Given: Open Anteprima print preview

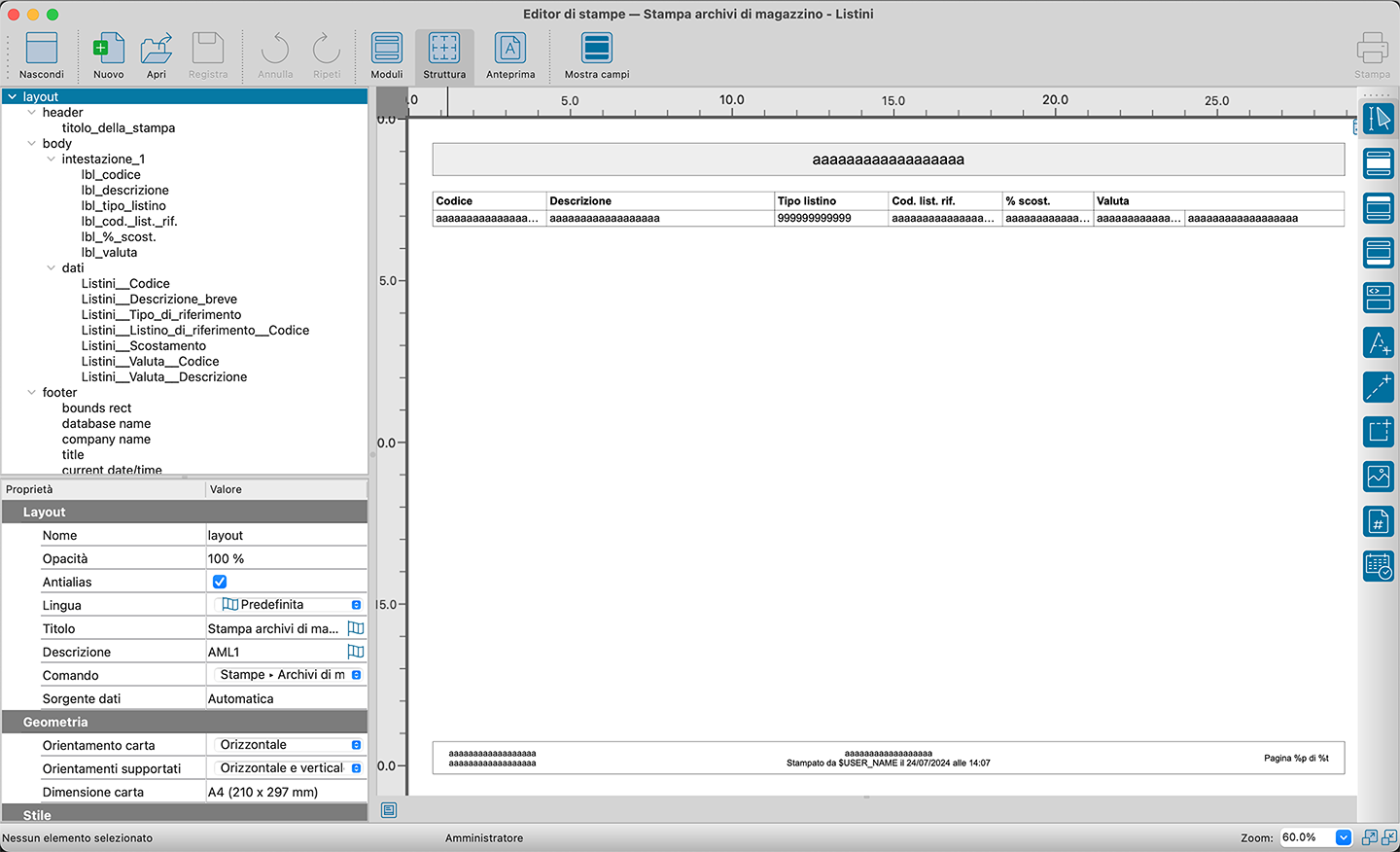Looking at the screenshot, I should (510, 56).
